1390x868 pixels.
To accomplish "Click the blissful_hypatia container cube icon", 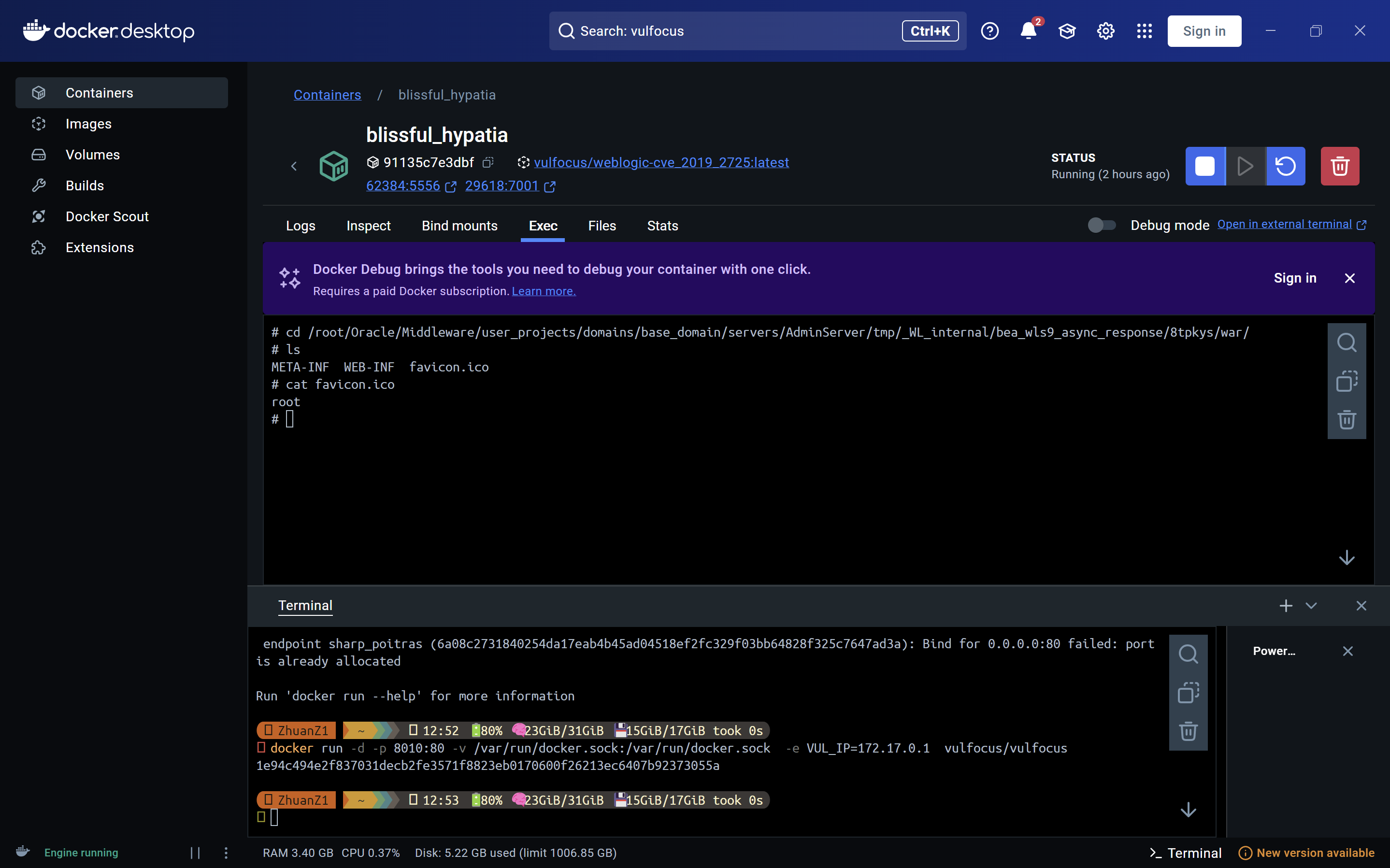I will click(x=333, y=167).
